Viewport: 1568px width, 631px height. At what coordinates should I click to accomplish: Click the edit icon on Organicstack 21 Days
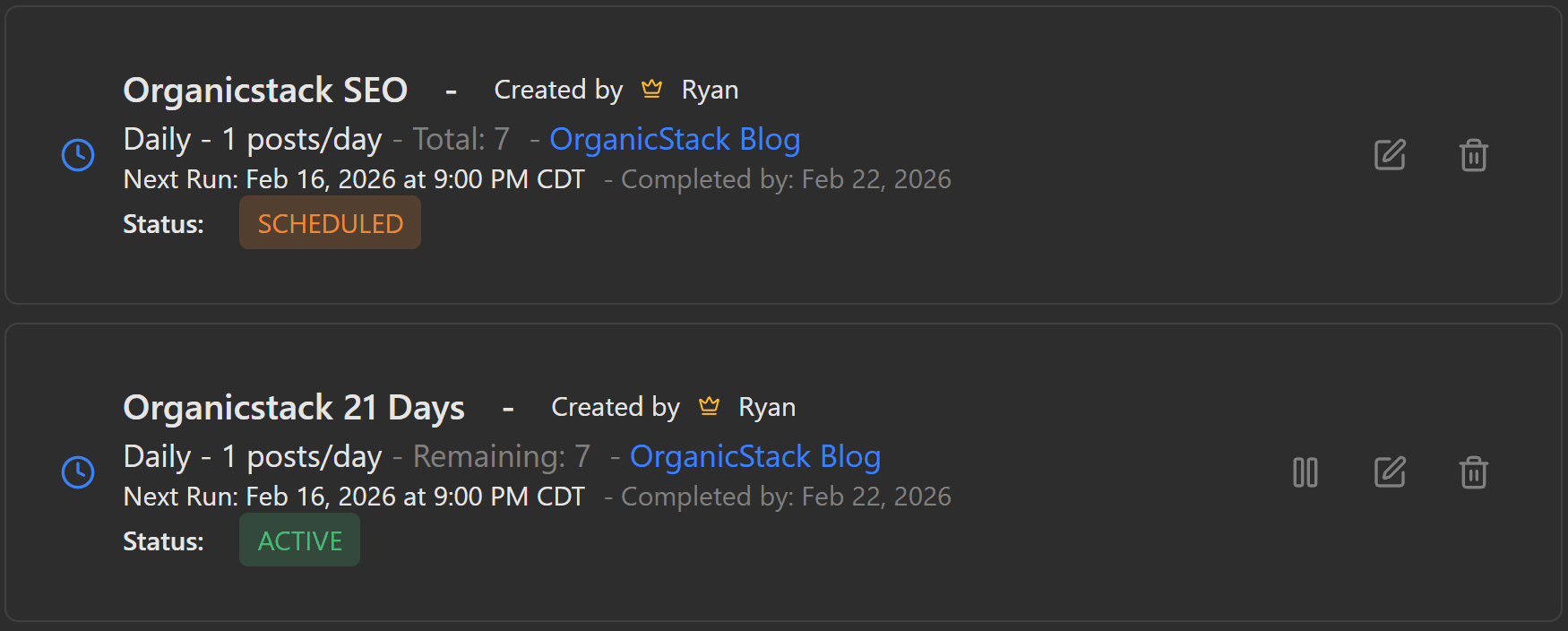pyautogui.click(x=1390, y=472)
